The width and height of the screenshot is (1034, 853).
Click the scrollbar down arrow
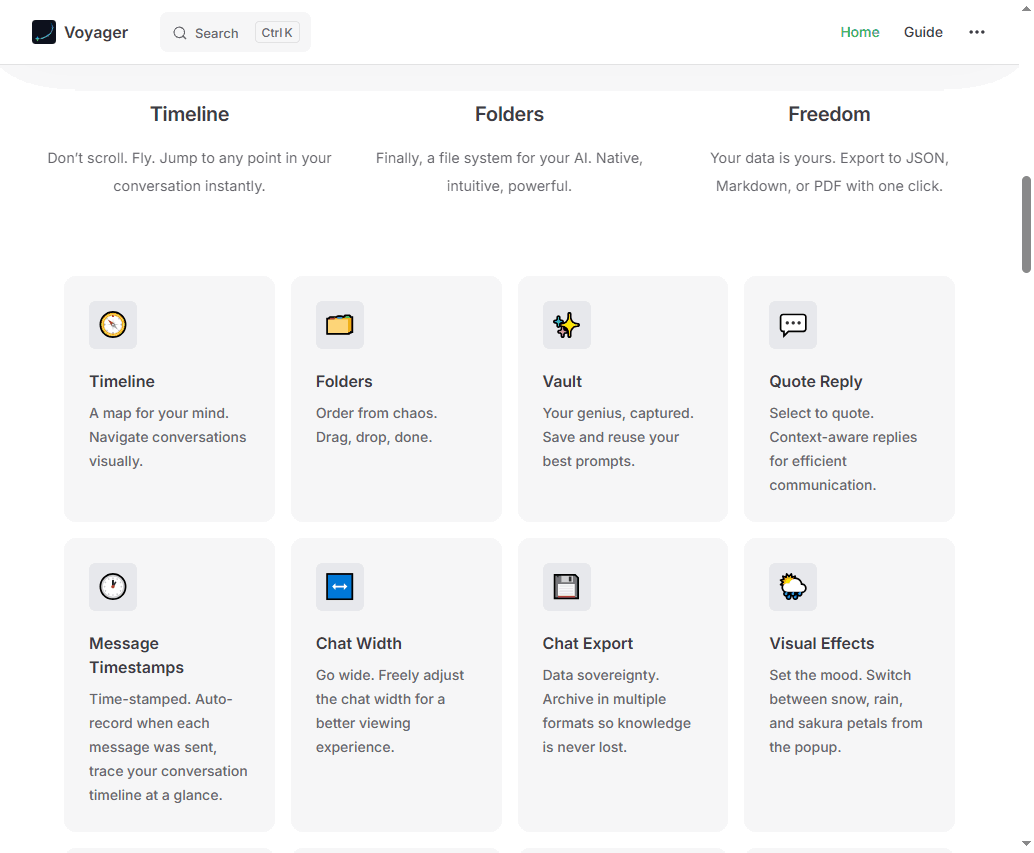(x=1026, y=843)
